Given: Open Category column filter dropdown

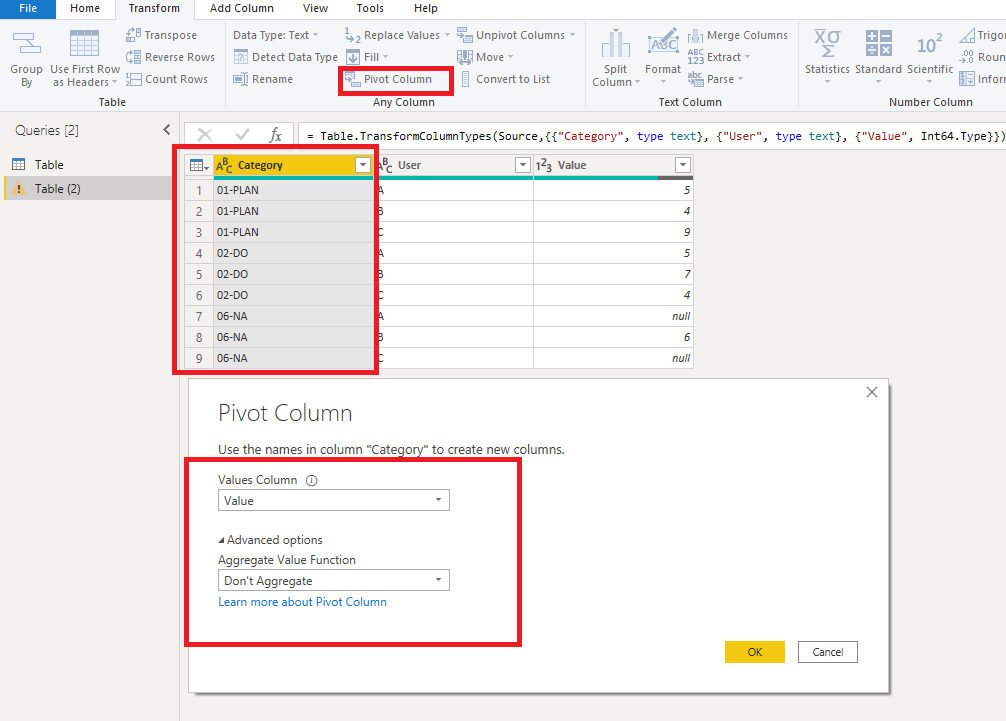Looking at the screenshot, I should click(x=362, y=165).
